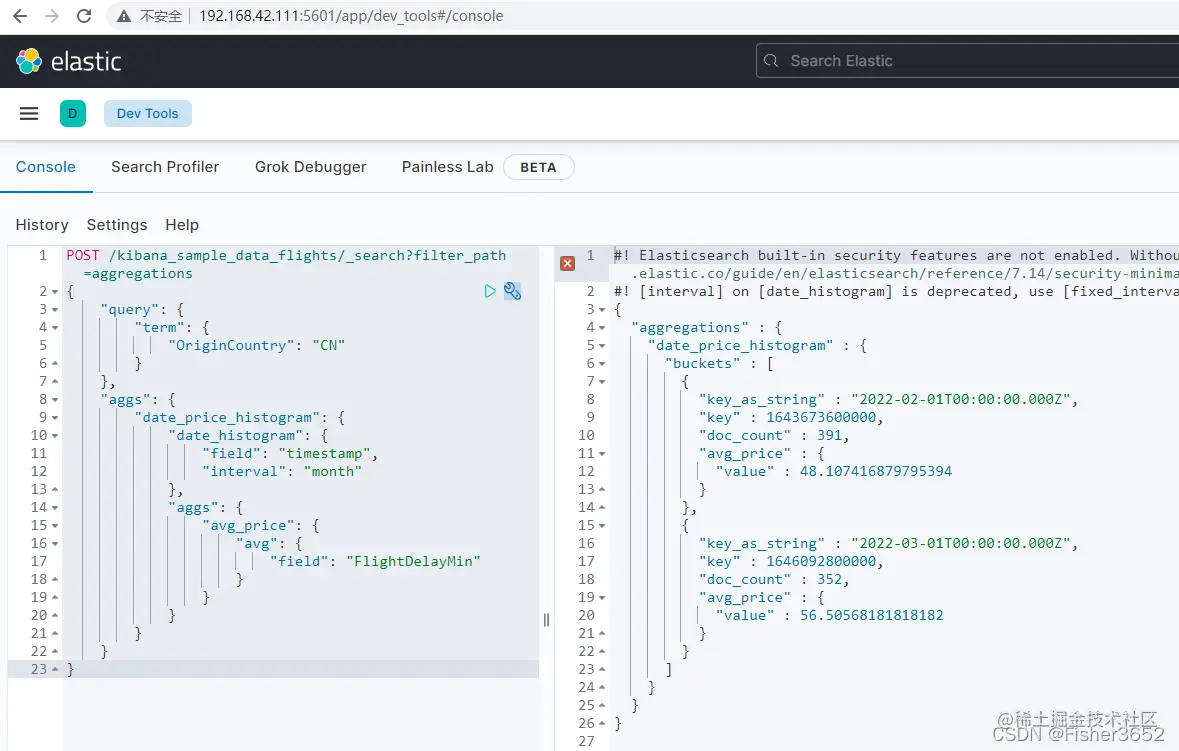Click the 2022-02-01 key_as_string value
Viewport: 1179px width, 751px height.
click(x=960, y=399)
